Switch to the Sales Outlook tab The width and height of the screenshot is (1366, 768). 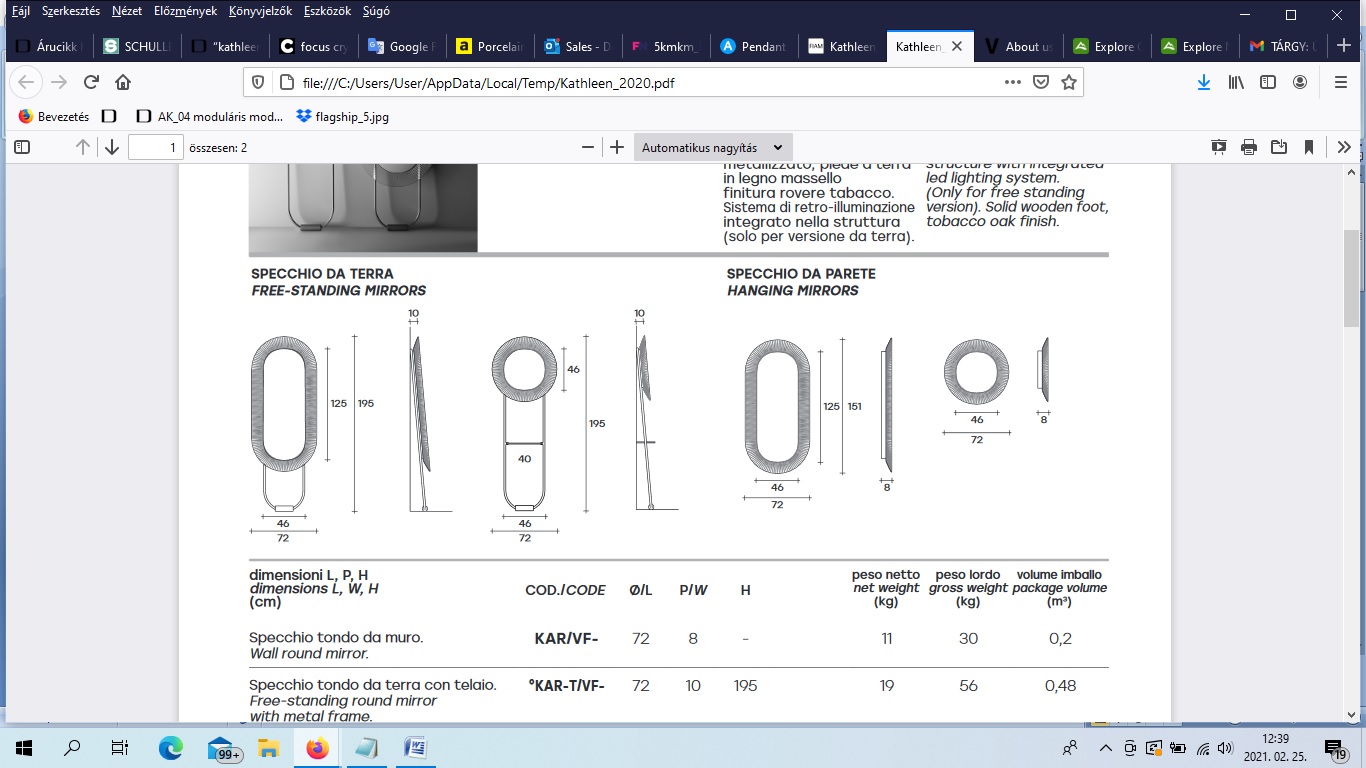[577, 46]
